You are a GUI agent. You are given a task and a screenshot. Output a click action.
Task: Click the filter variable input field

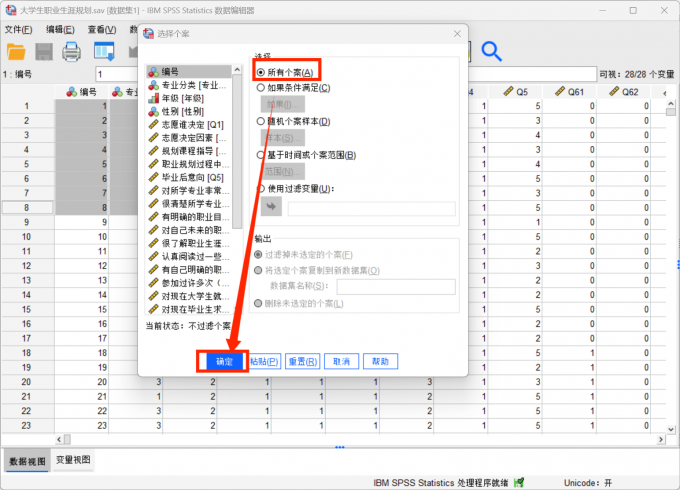372,209
